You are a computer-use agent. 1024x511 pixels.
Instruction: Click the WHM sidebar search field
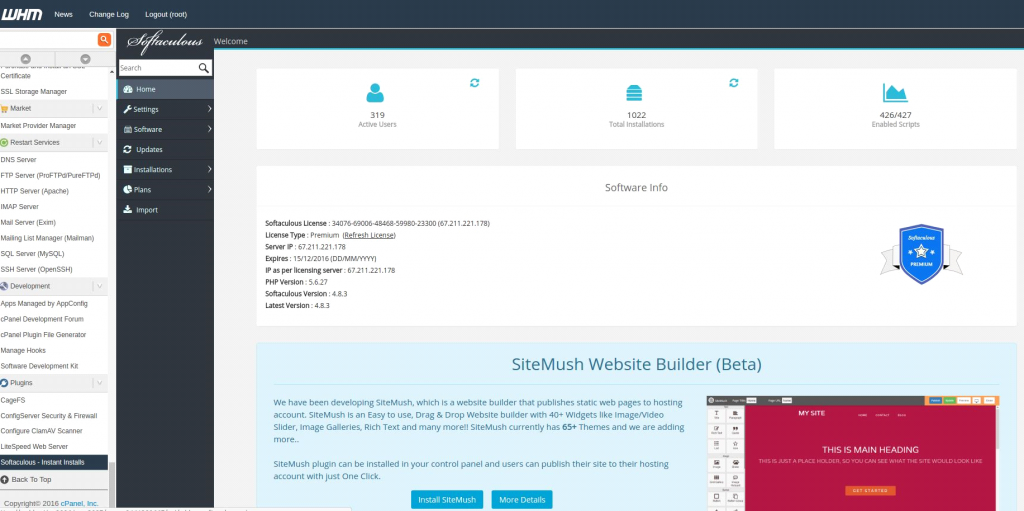49,40
